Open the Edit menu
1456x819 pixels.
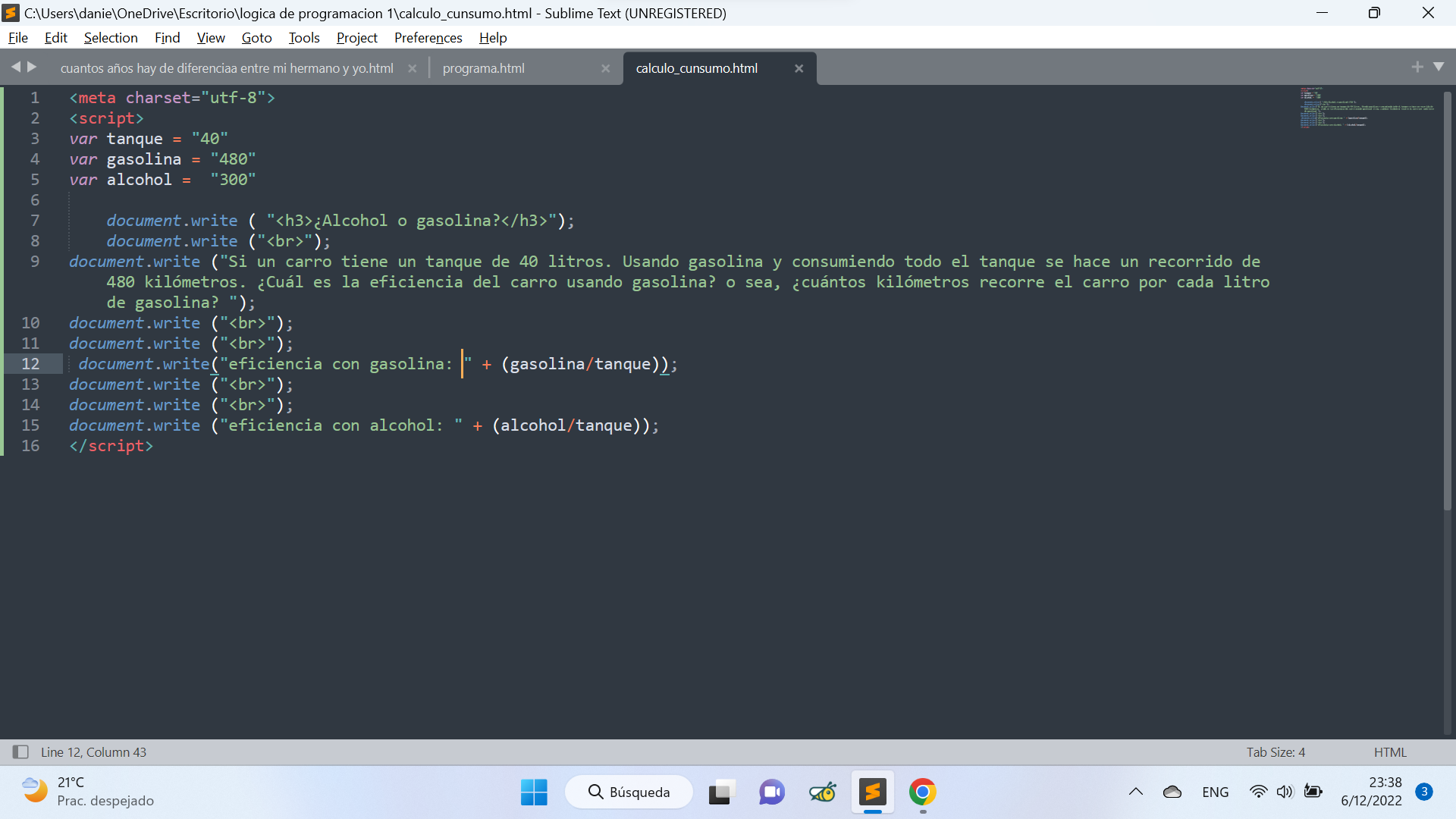(x=56, y=38)
